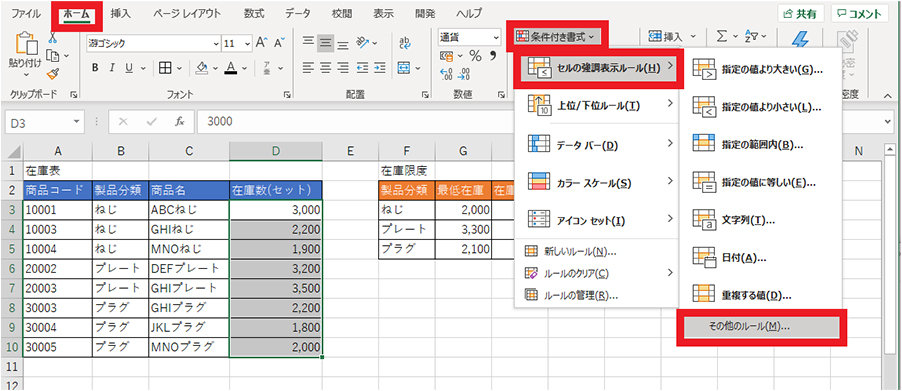This screenshot has width=902, height=391.
Task: Open the データ バー submenu
Action: click(597, 144)
